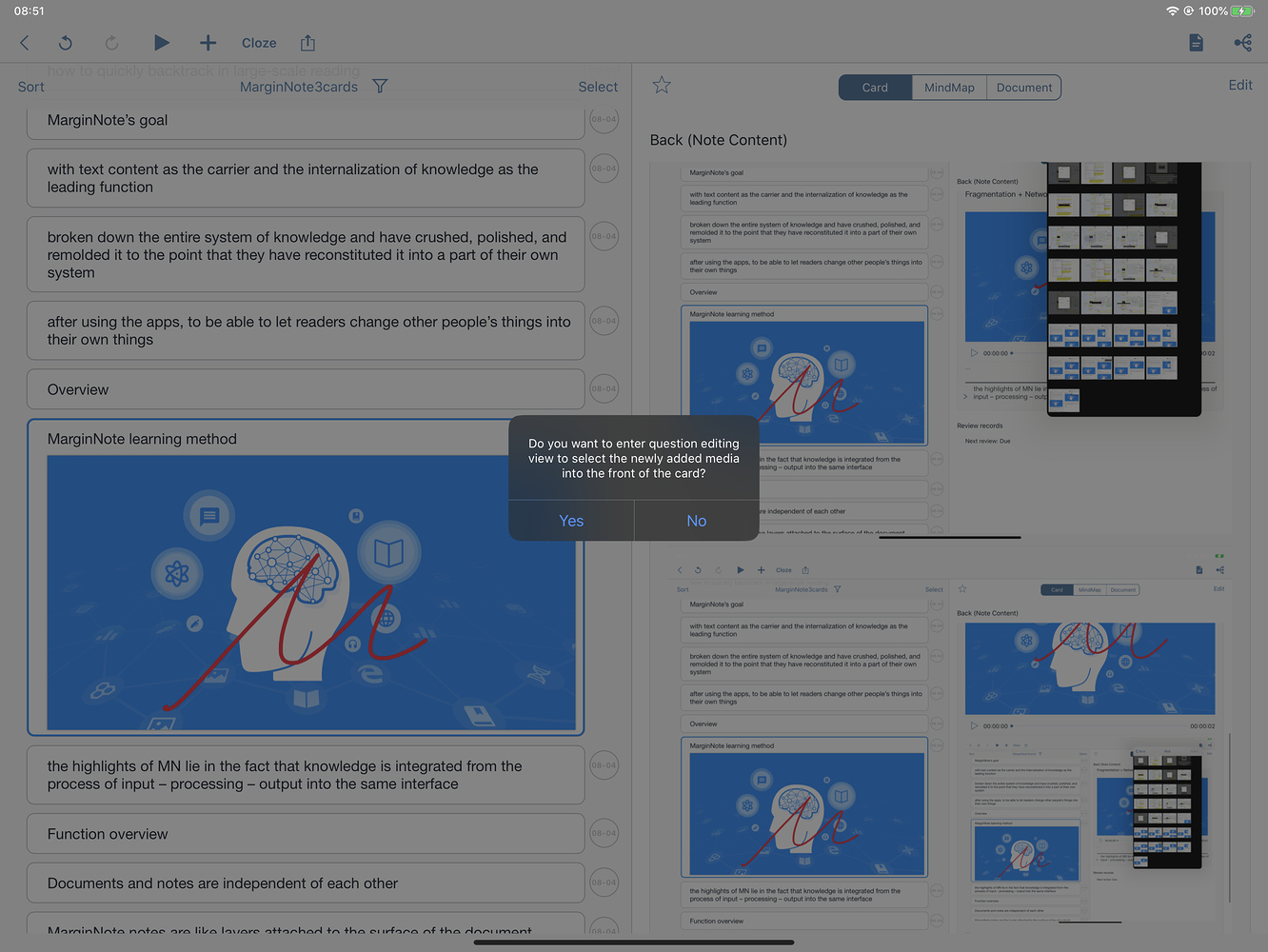
Task: Tap the 08-04 badge beside "with text content" card
Action: click(x=604, y=169)
